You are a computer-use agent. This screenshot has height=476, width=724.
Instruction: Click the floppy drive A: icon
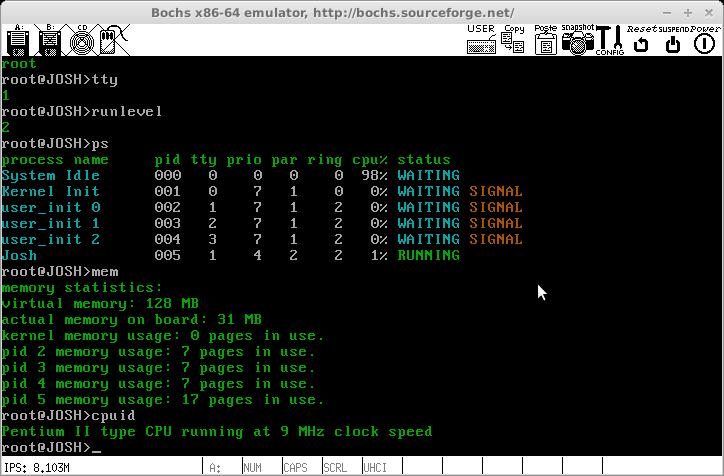click(x=17, y=40)
